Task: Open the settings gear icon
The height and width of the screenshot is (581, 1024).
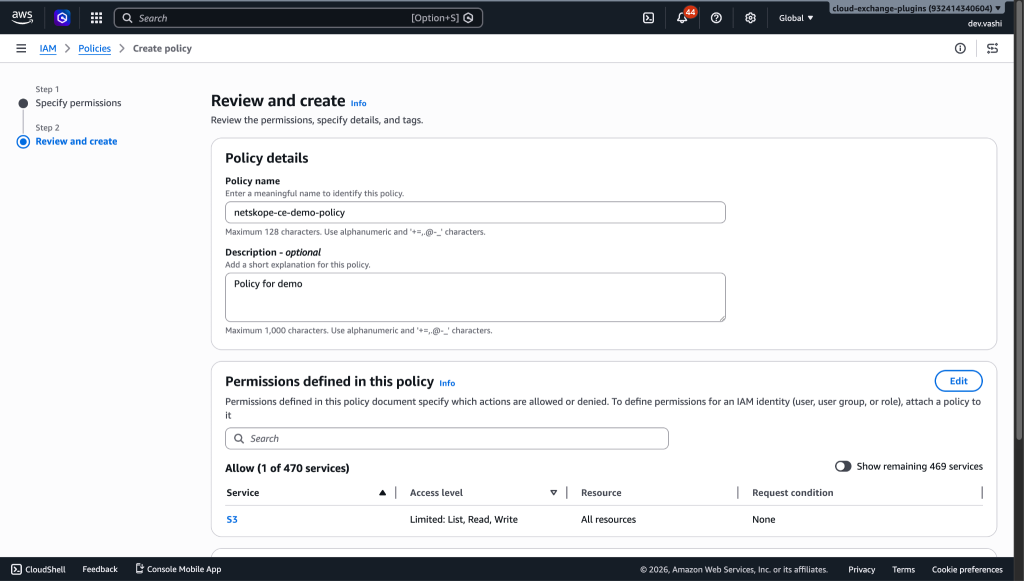Action: [750, 18]
